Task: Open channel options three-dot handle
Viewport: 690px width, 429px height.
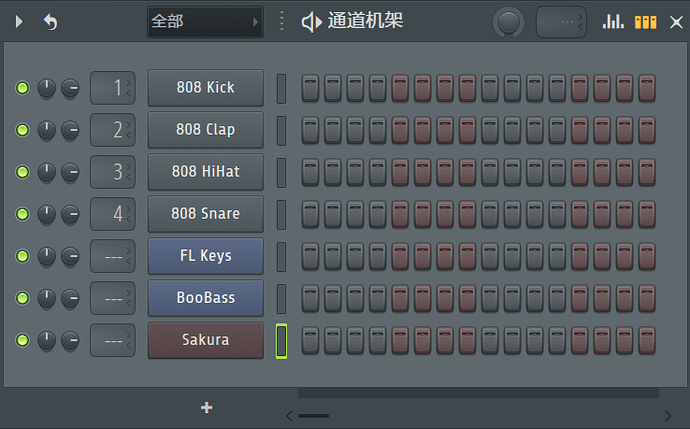Action: (282, 21)
